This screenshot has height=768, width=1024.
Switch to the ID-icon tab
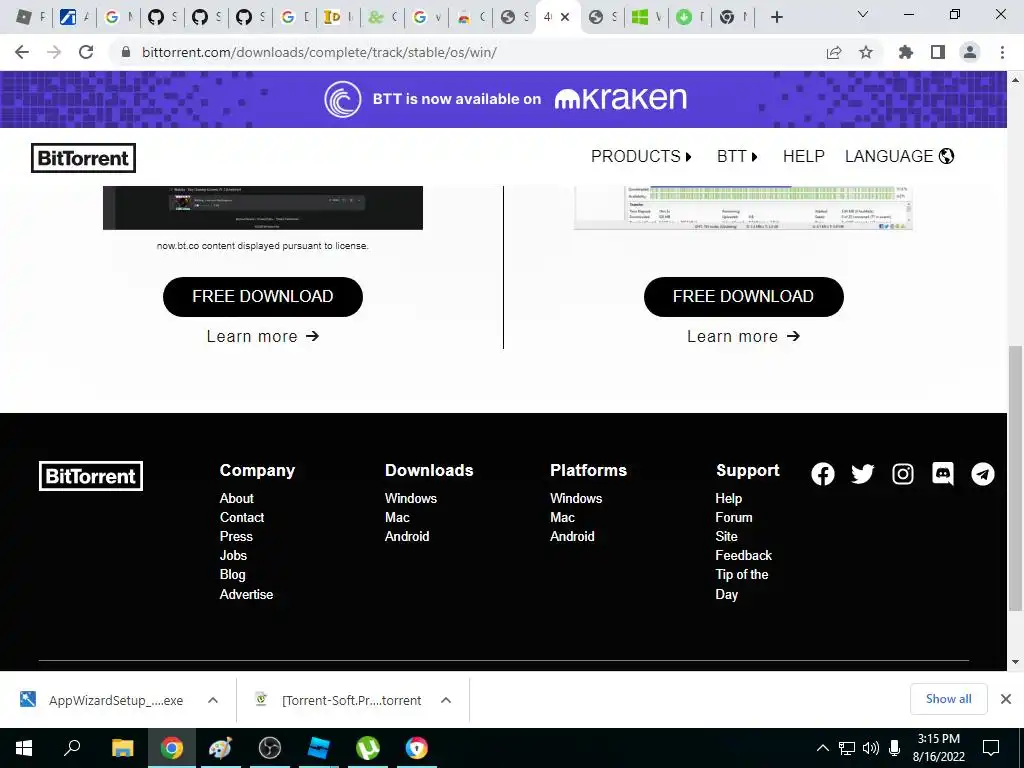[x=338, y=17]
